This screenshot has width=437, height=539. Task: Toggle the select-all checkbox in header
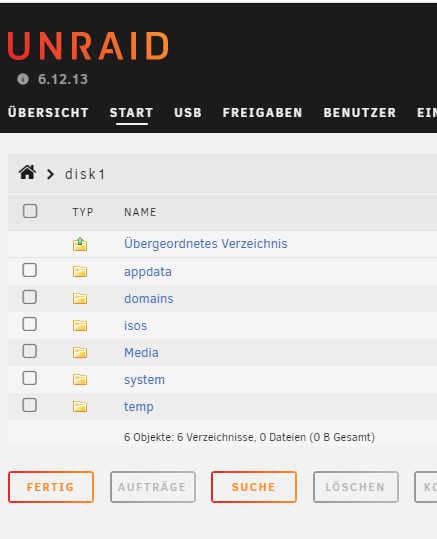30,211
